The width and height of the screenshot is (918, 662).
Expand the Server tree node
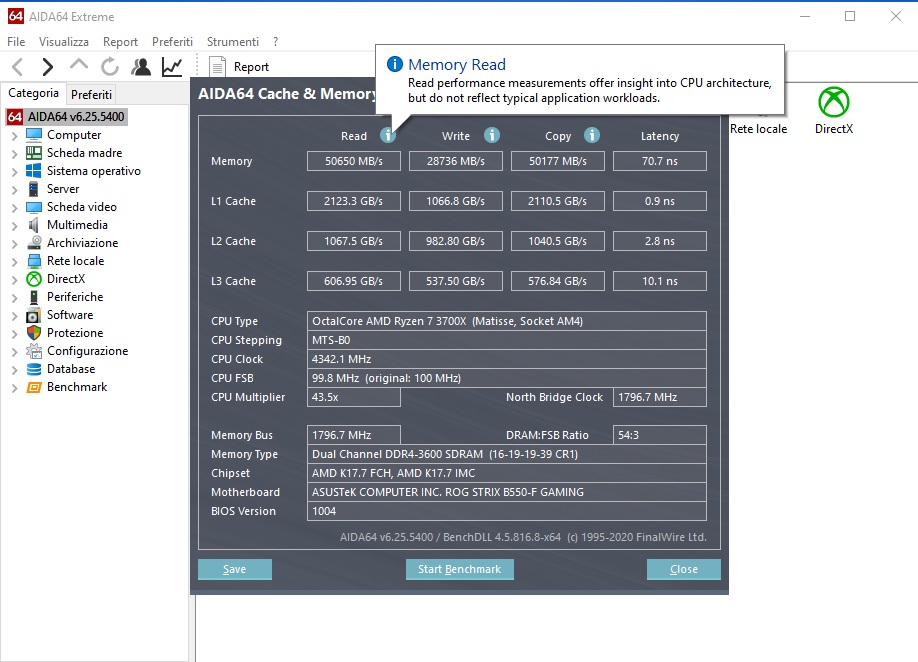[15, 190]
